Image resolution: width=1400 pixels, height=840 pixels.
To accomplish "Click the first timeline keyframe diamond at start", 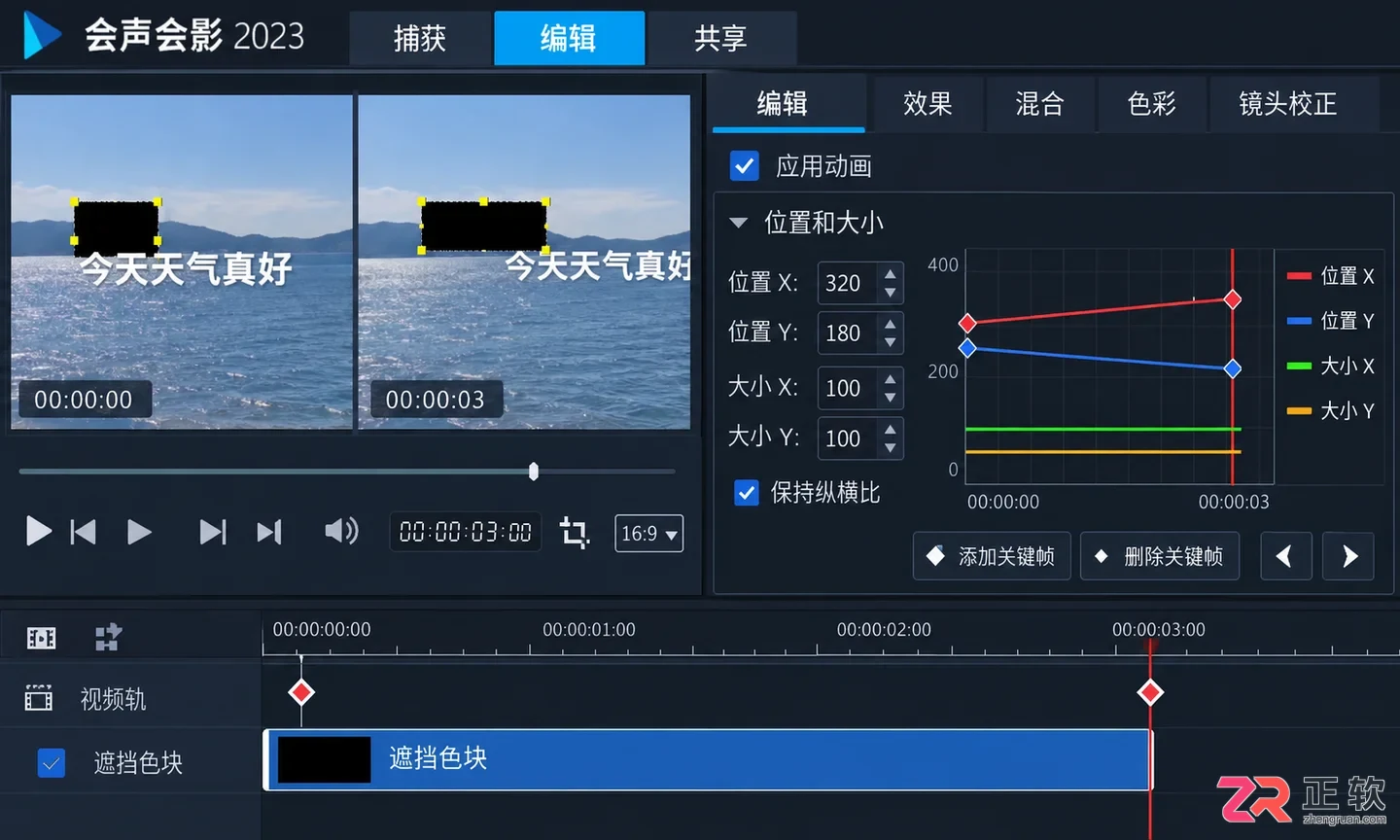I will (301, 692).
